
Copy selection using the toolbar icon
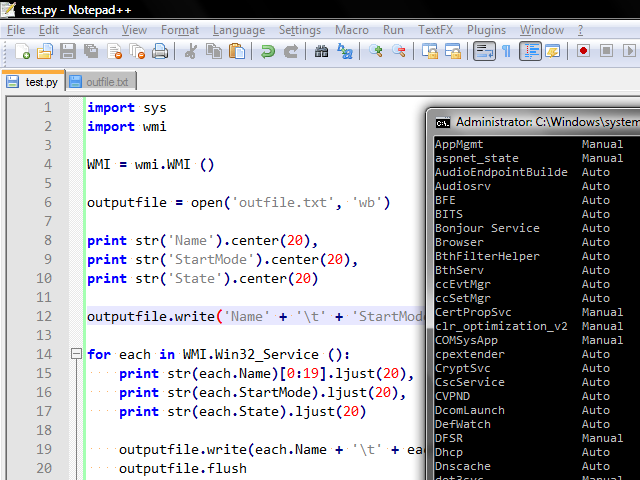pos(214,51)
